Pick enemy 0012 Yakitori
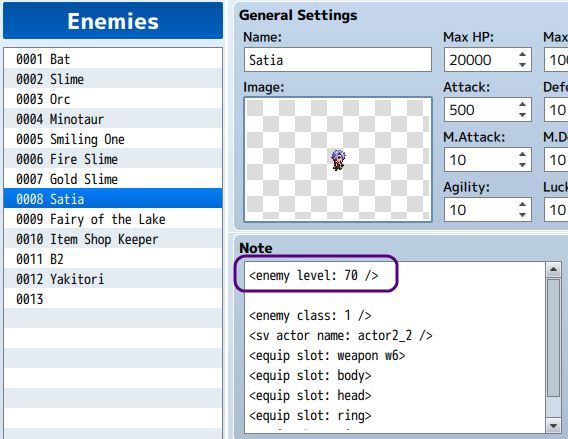The image size is (568, 439). (113, 279)
